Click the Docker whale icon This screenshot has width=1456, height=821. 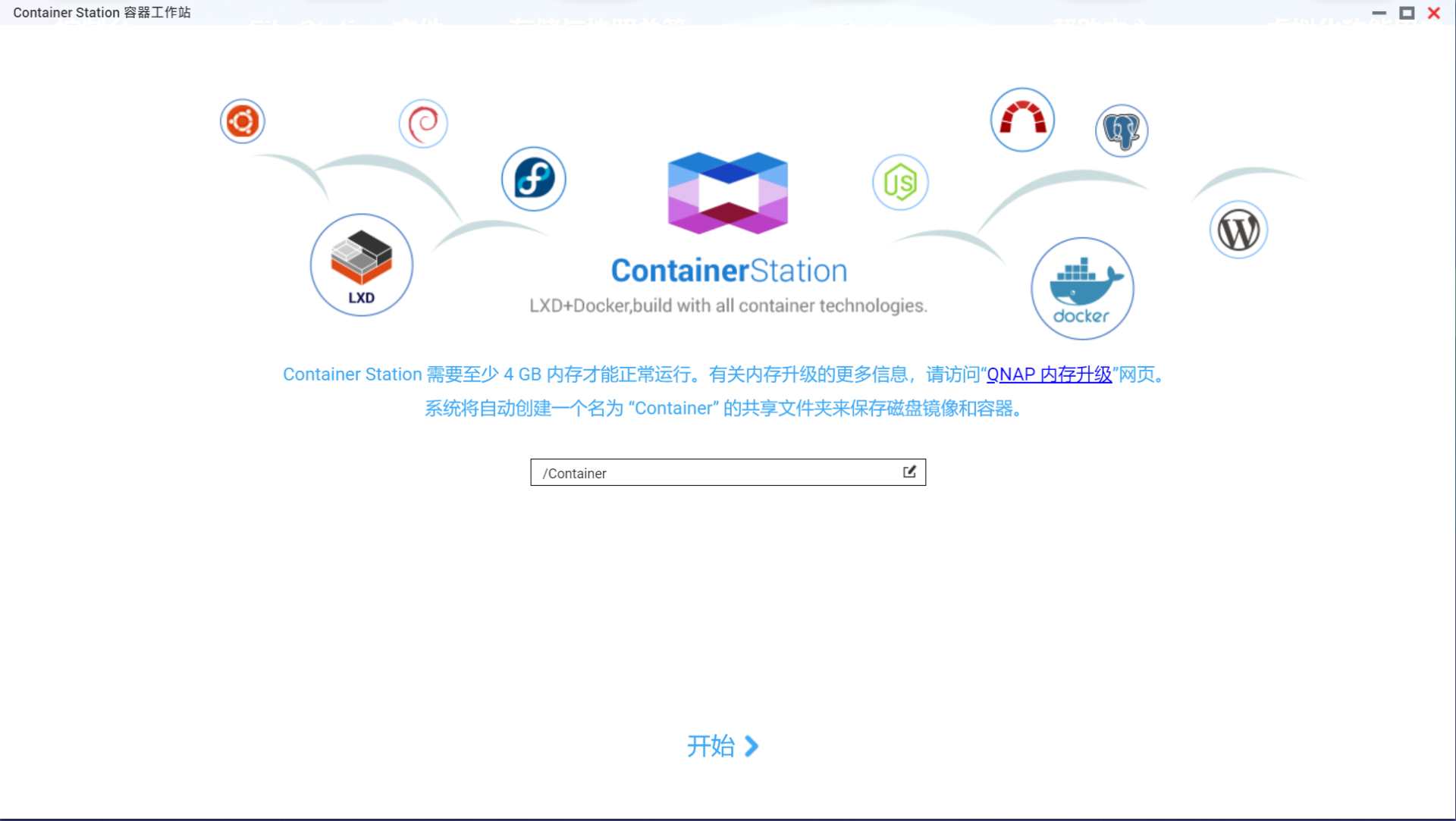(x=1082, y=289)
